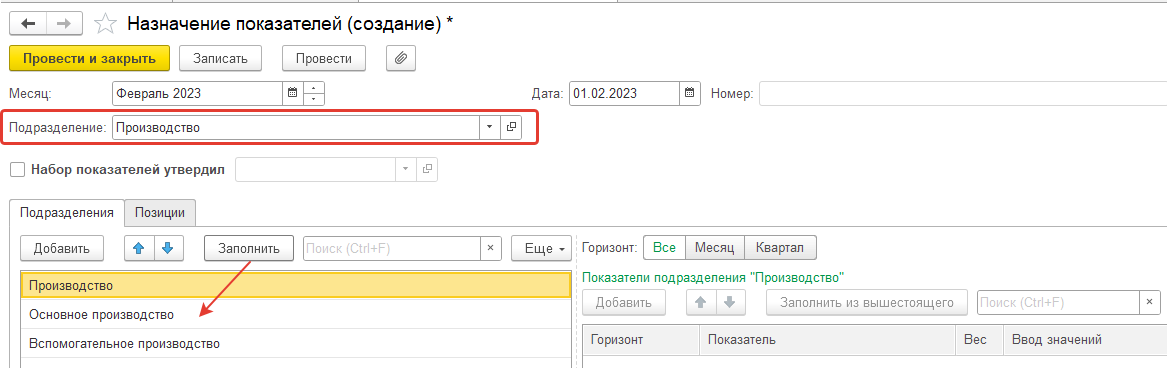Switch to the Позиции tab

tap(160, 212)
